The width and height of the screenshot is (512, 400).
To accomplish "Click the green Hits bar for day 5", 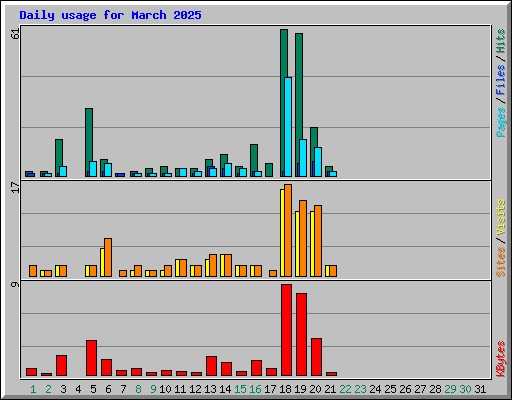I will pyautogui.click(x=89, y=142).
